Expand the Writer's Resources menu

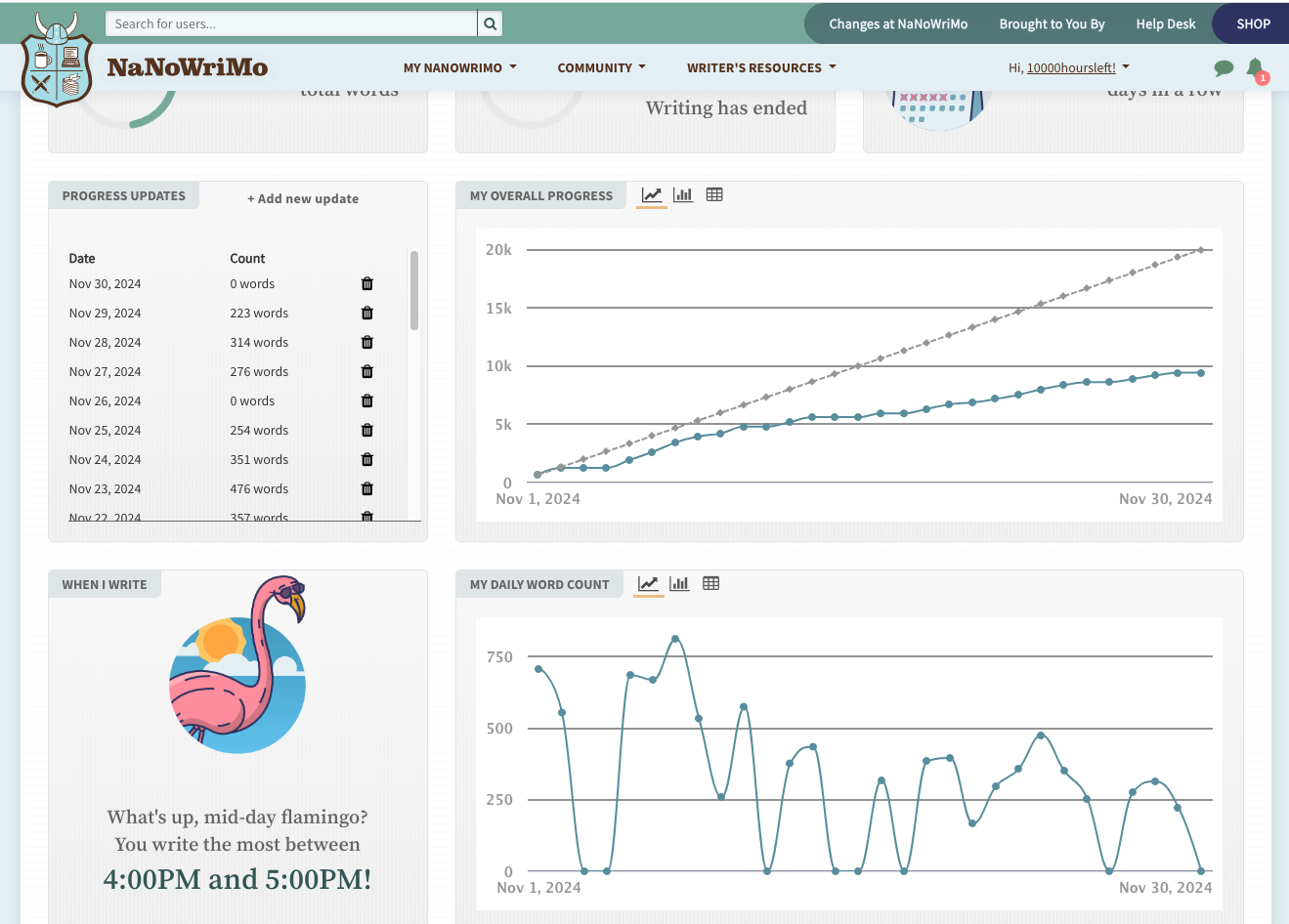761,67
